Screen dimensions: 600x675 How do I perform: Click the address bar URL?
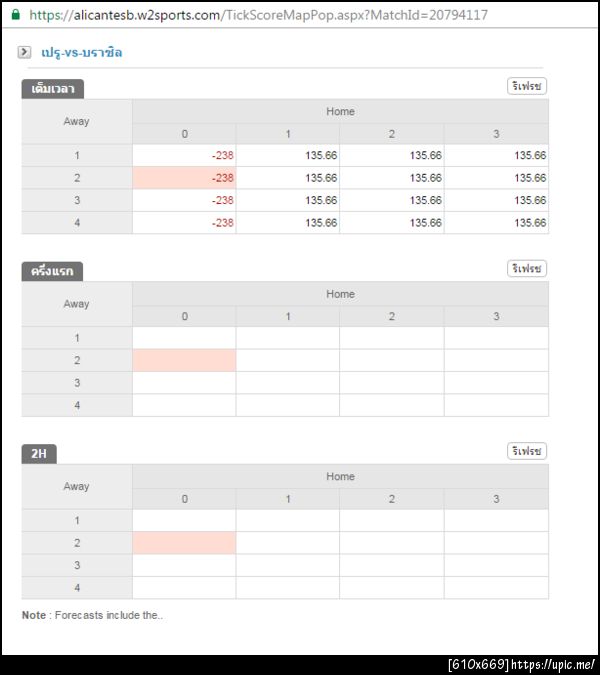point(258,15)
